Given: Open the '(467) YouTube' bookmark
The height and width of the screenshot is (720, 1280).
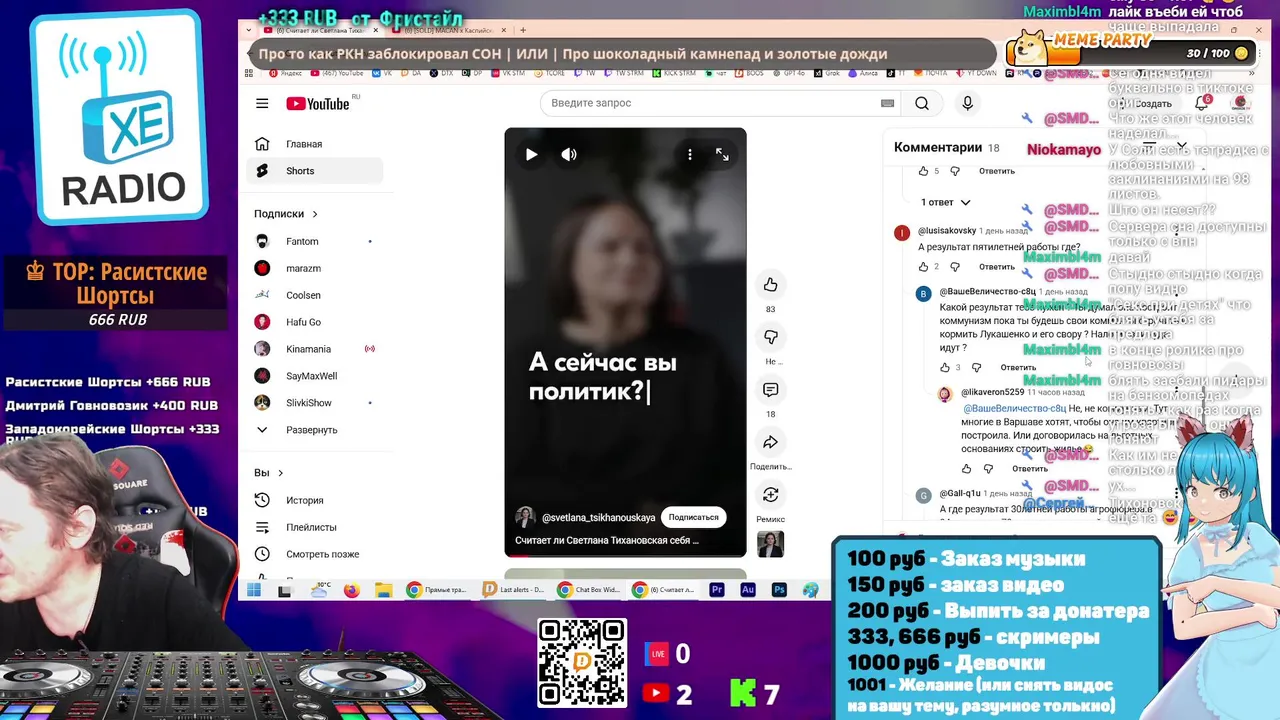Looking at the screenshot, I should [x=337, y=73].
